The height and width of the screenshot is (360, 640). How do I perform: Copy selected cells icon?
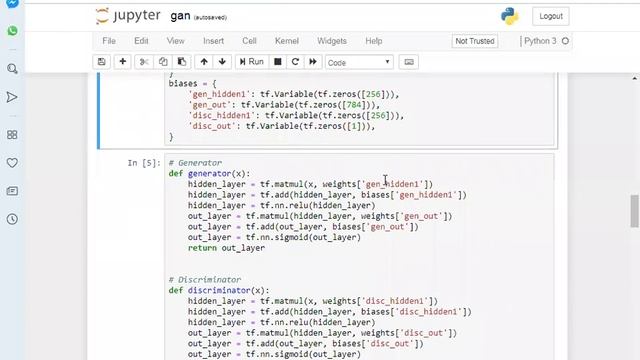pos(163,62)
